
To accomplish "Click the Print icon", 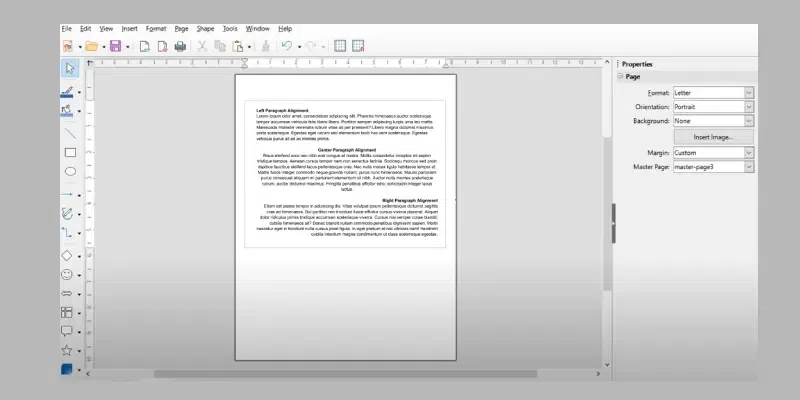I will pos(180,46).
